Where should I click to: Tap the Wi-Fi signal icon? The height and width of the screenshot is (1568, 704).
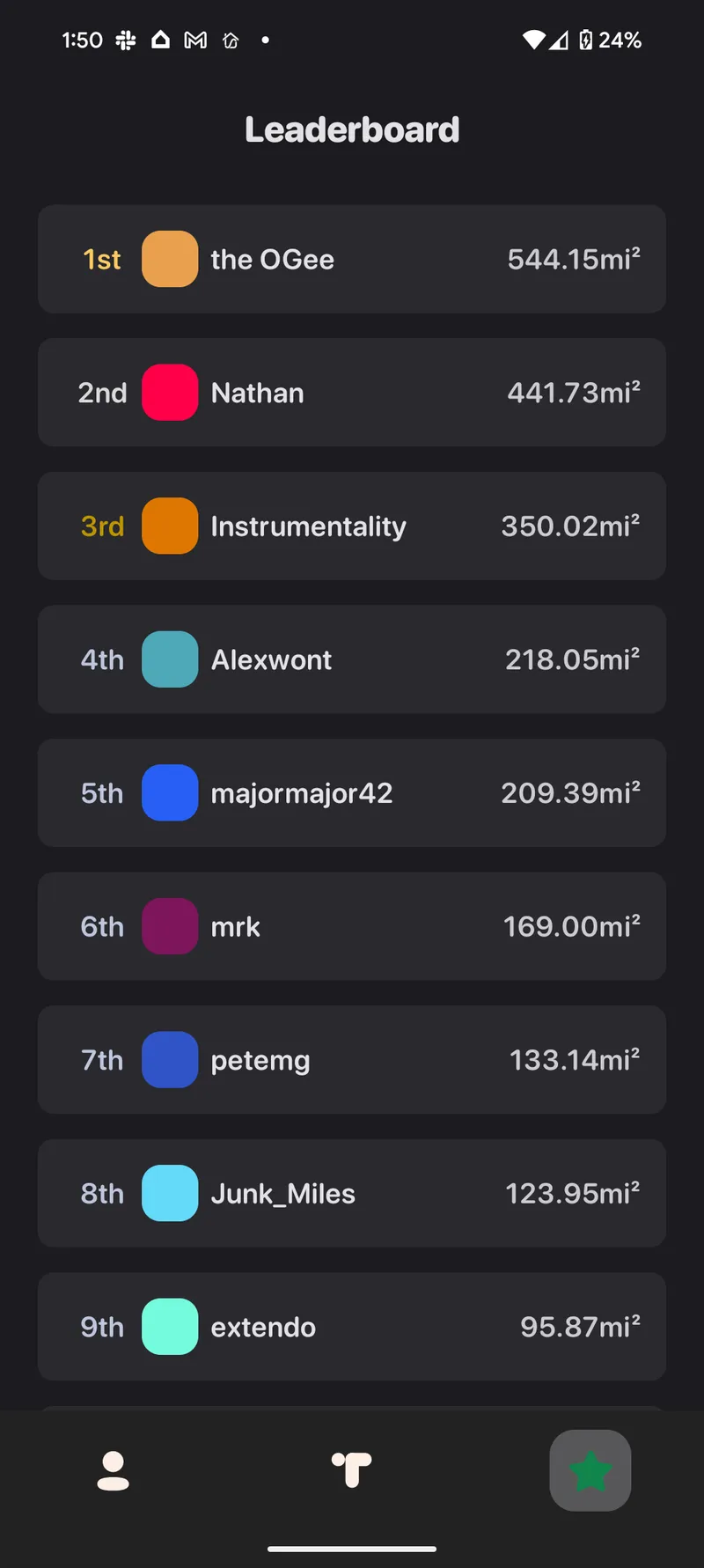pos(533,40)
